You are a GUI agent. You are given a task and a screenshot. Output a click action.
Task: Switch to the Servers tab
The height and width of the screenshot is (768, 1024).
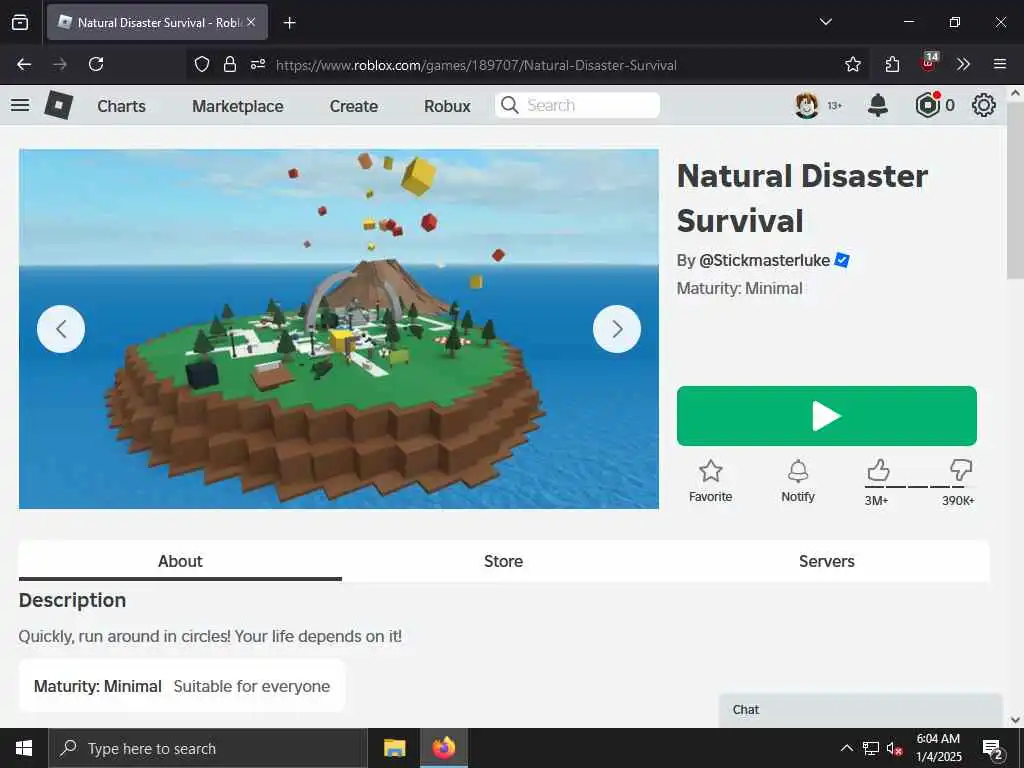(x=827, y=561)
